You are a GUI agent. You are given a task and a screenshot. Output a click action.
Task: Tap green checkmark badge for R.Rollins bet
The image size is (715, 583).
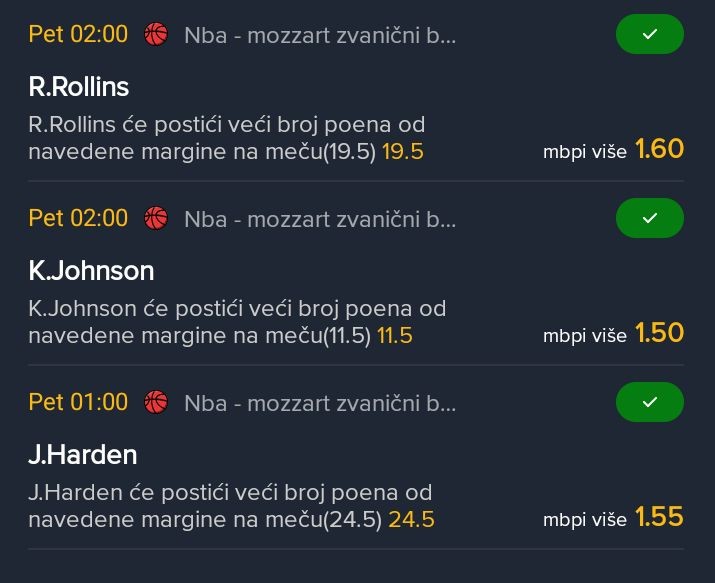[649, 35]
